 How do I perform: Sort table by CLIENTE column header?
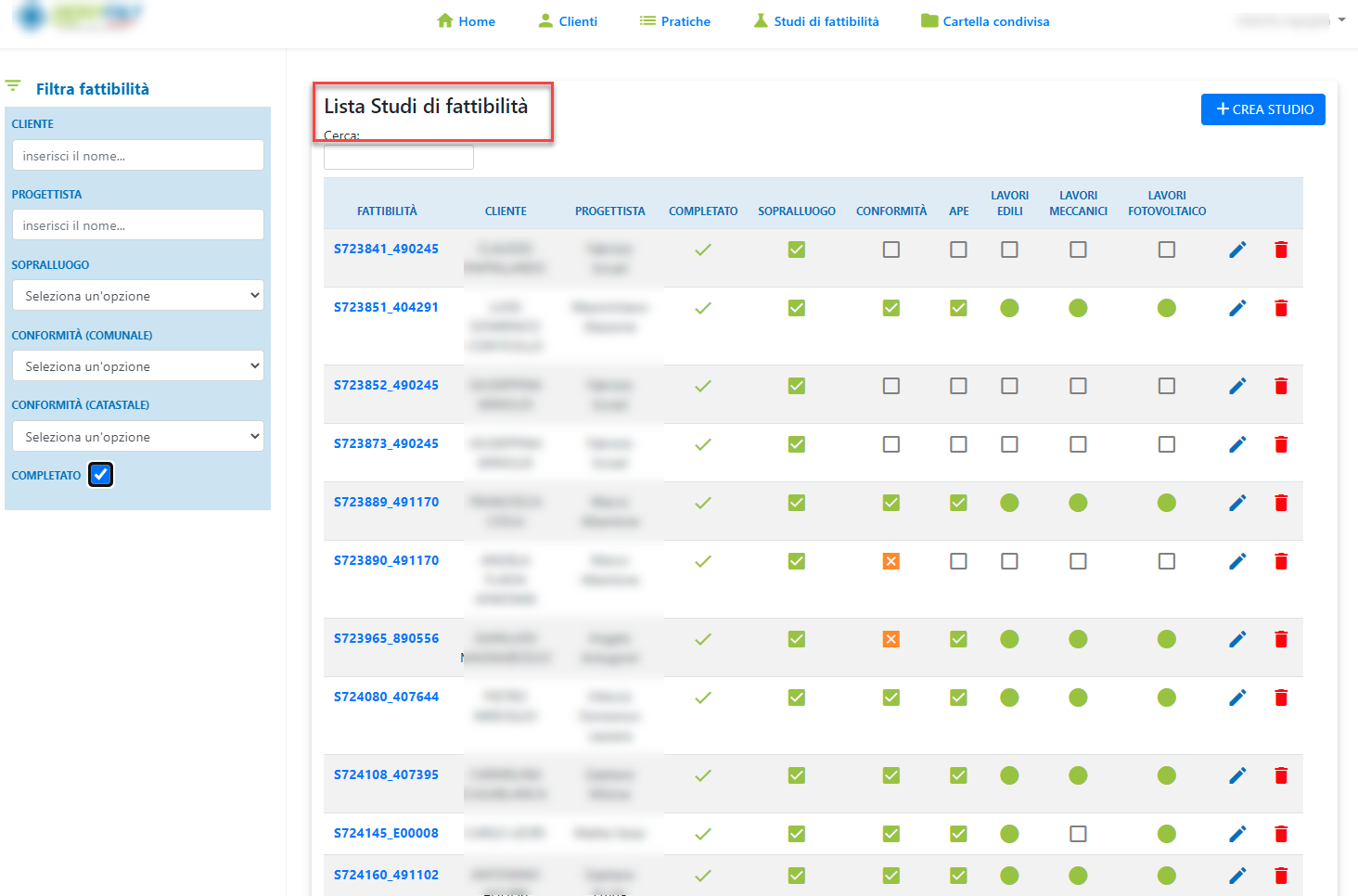coord(506,211)
